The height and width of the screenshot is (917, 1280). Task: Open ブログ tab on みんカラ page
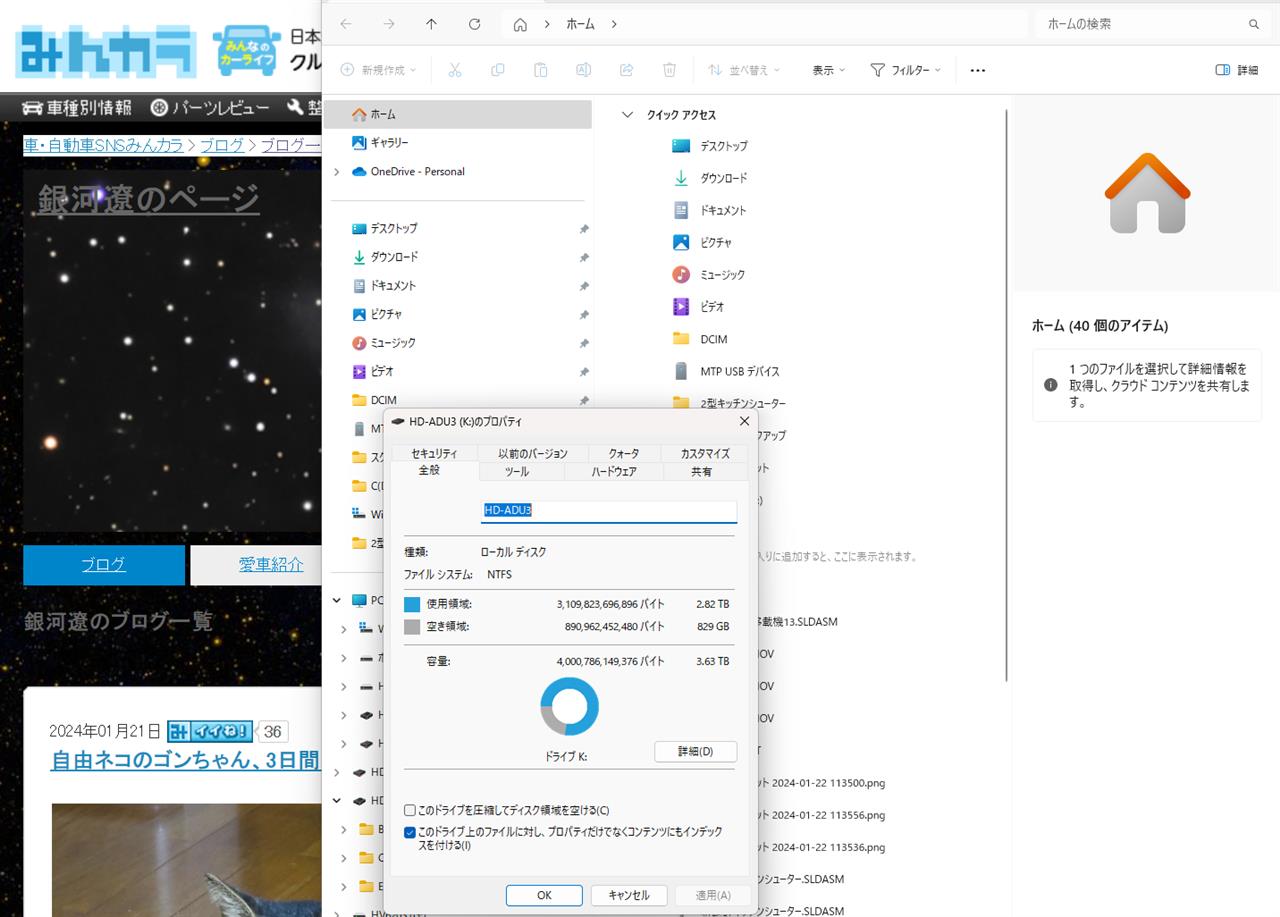pyautogui.click(x=104, y=565)
